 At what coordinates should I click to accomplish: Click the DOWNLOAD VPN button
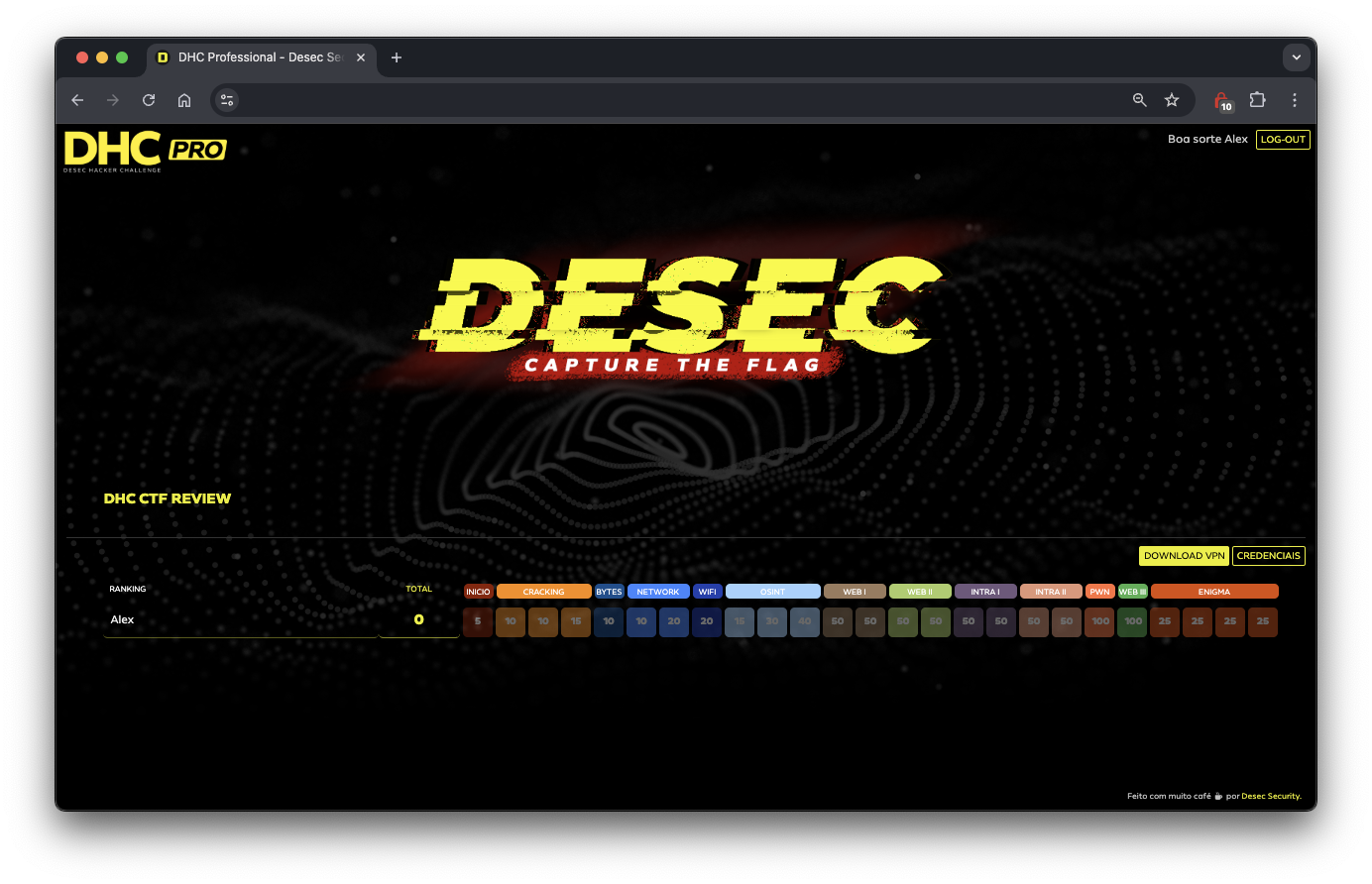1185,556
